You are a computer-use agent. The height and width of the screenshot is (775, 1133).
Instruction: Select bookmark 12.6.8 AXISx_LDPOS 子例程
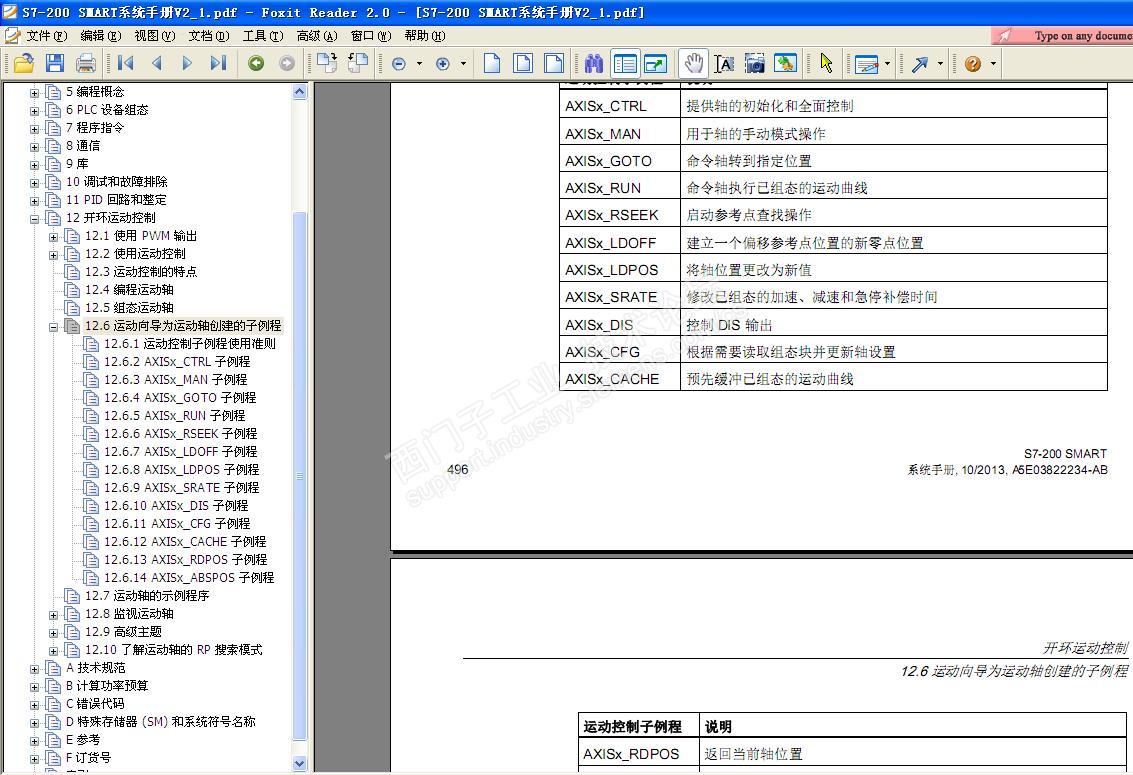coord(181,470)
